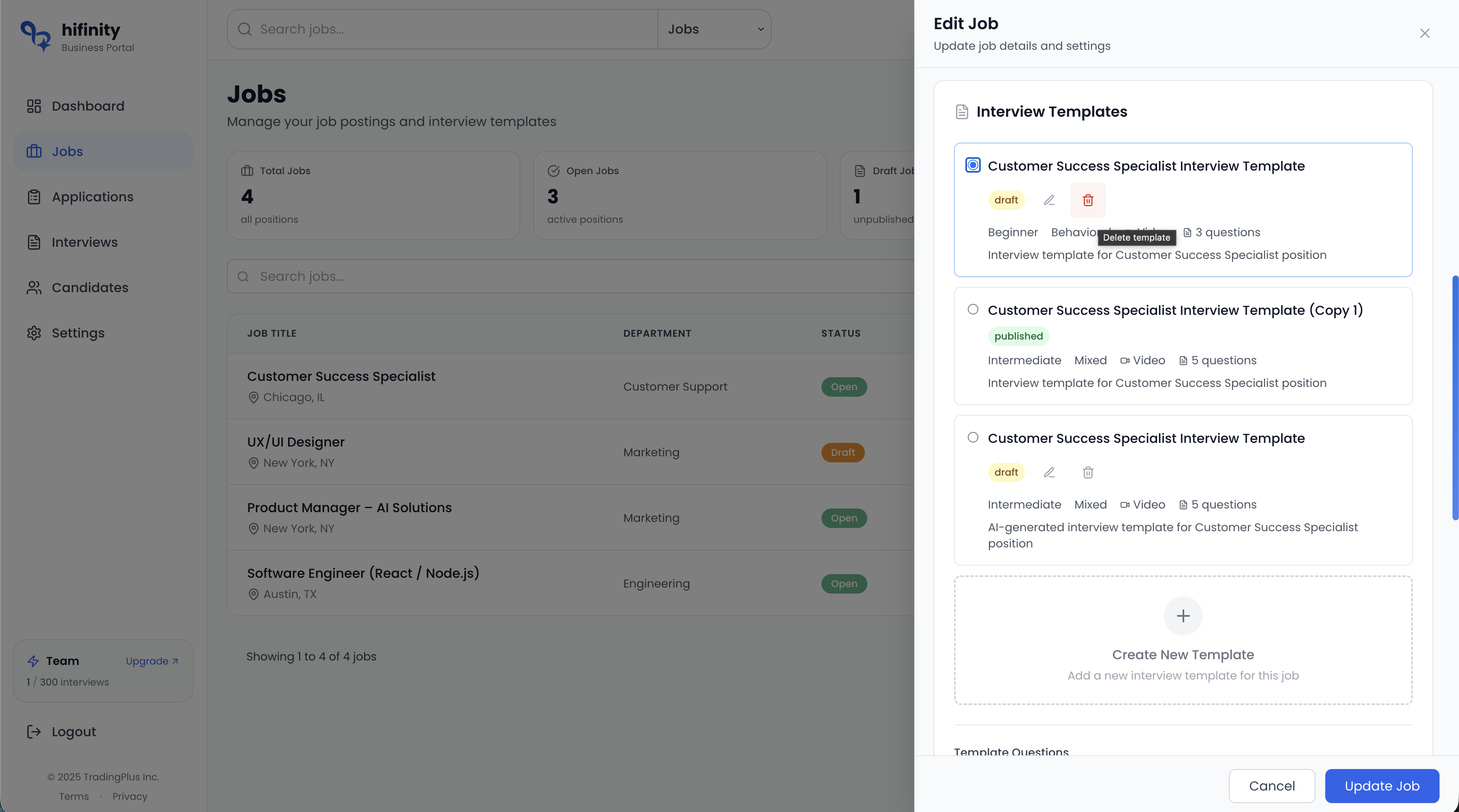Open the Candidates section
1459x812 pixels.
[x=89, y=287]
